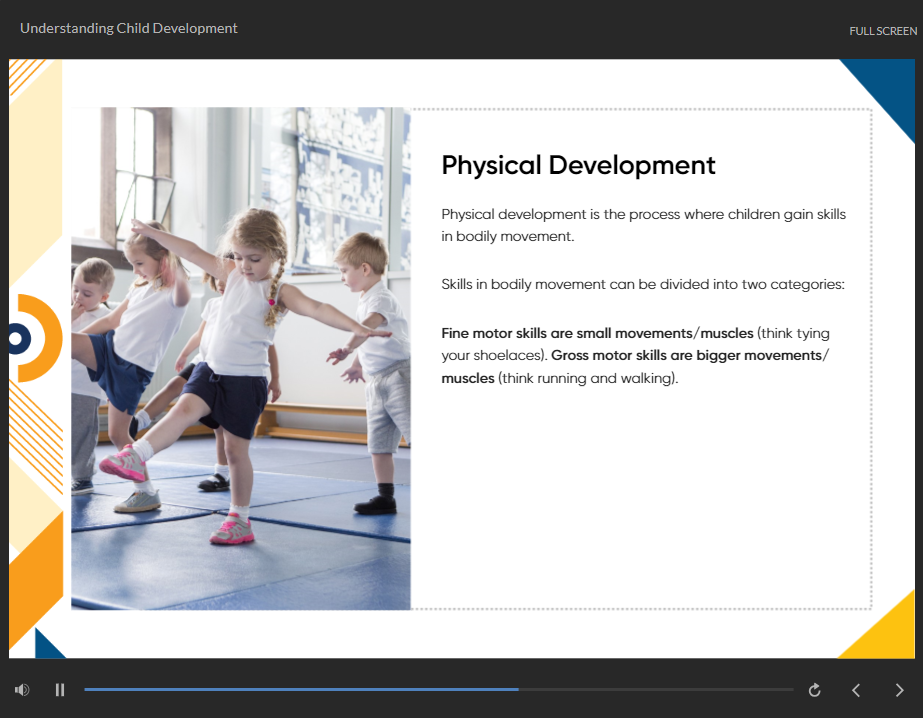The height and width of the screenshot is (718, 923).
Task: Click the played blue portion of the seekbar
Action: 300,689
